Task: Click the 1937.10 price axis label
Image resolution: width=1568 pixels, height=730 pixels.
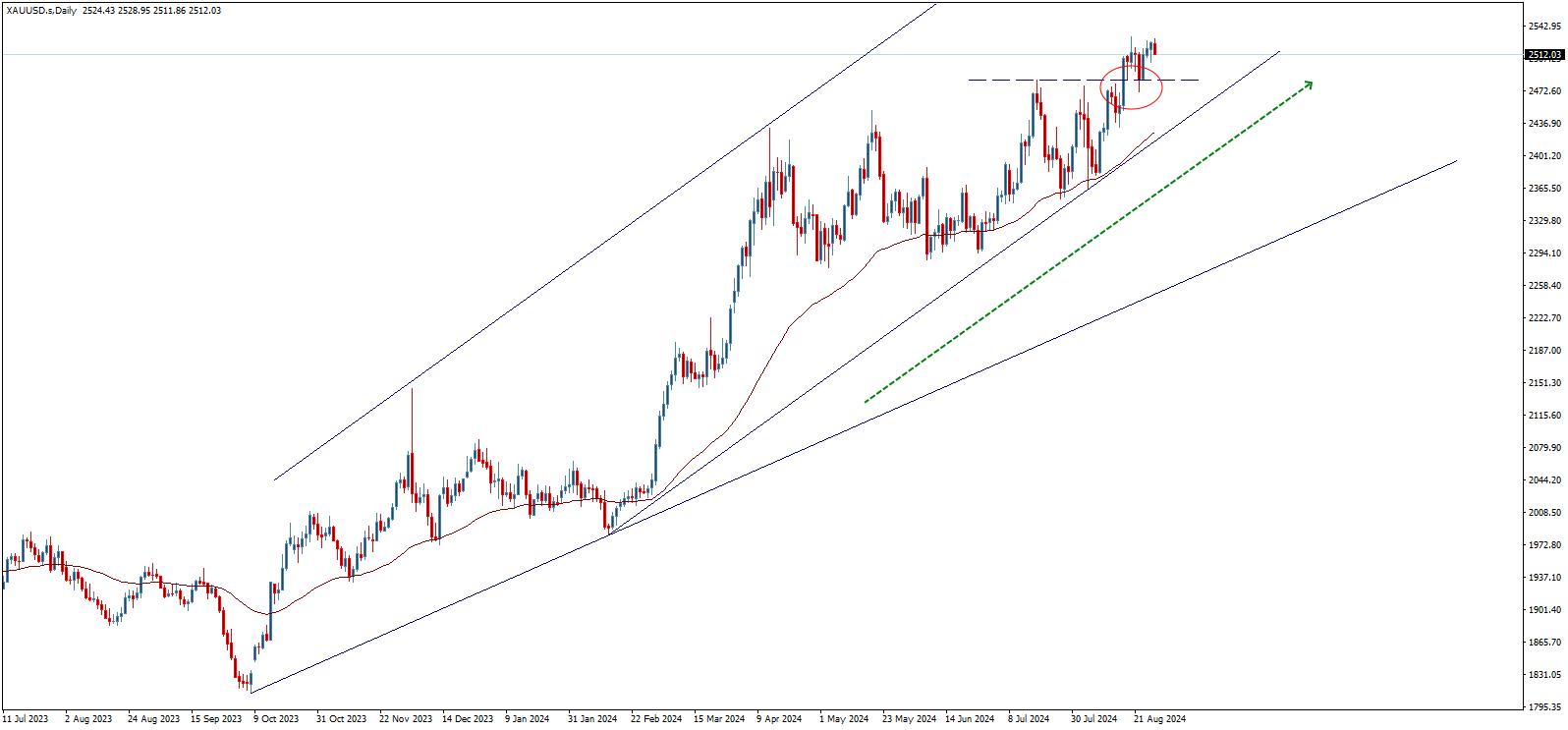Action: [x=1545, y=578]
